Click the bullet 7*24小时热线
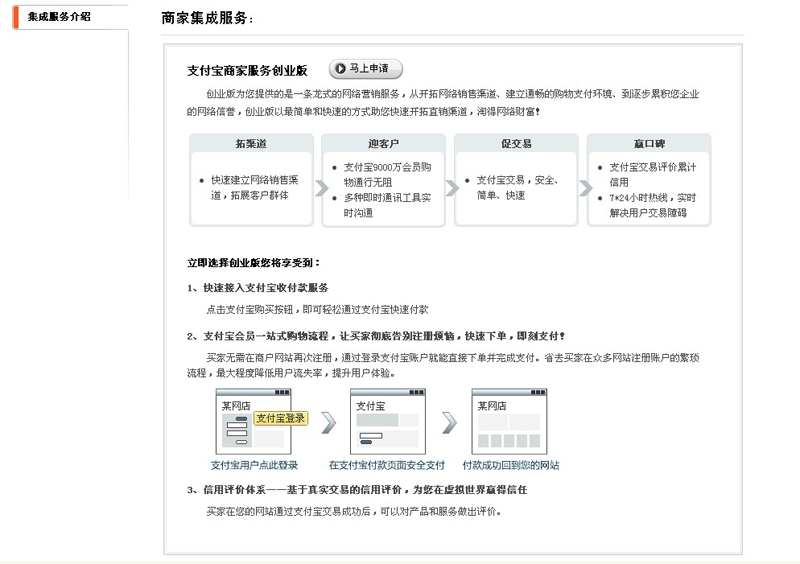 pos(653,205)
